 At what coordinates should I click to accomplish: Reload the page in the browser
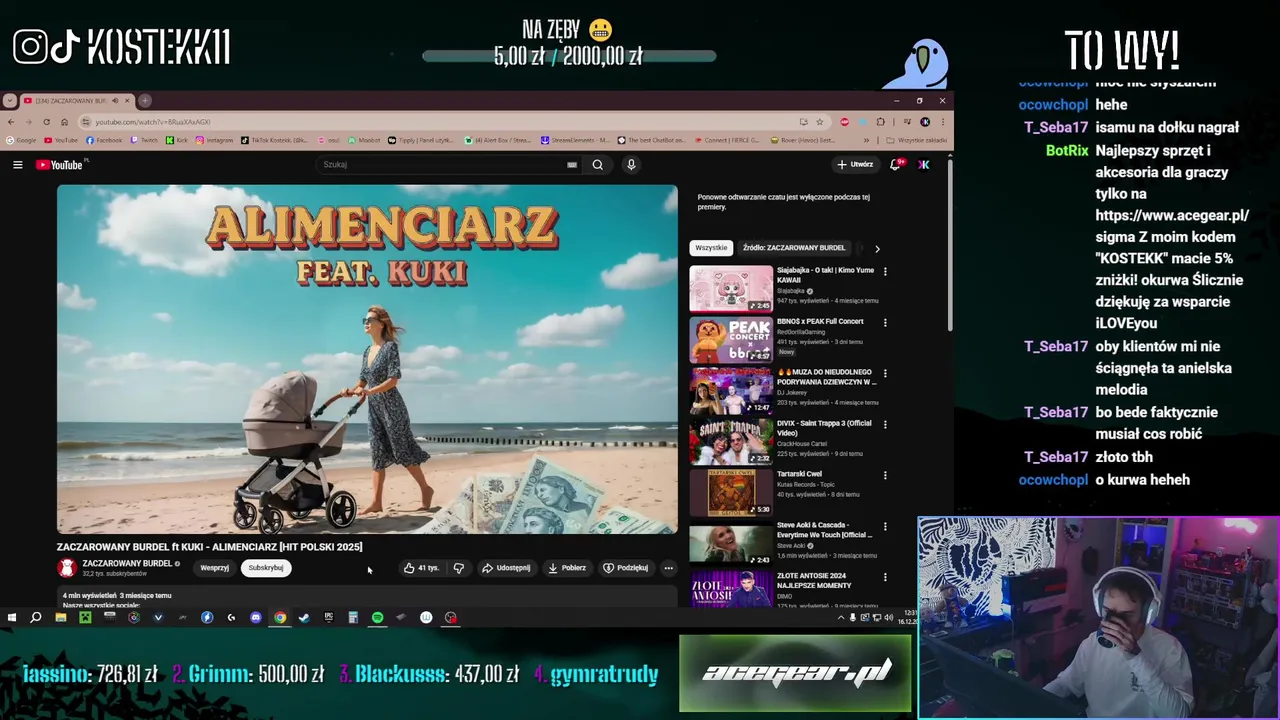click(x=46, y=122)
